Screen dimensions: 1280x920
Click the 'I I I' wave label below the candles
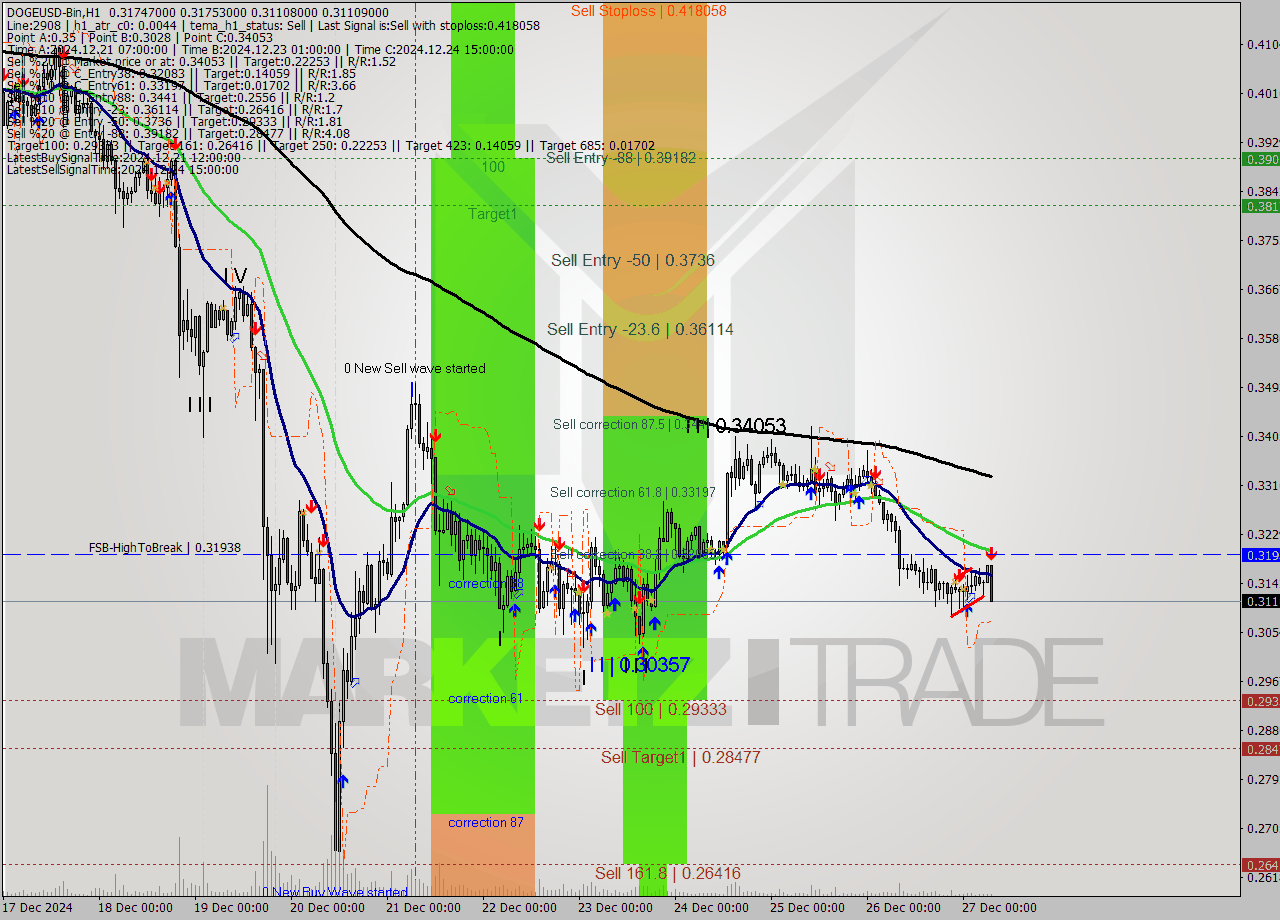click(200, 404)
